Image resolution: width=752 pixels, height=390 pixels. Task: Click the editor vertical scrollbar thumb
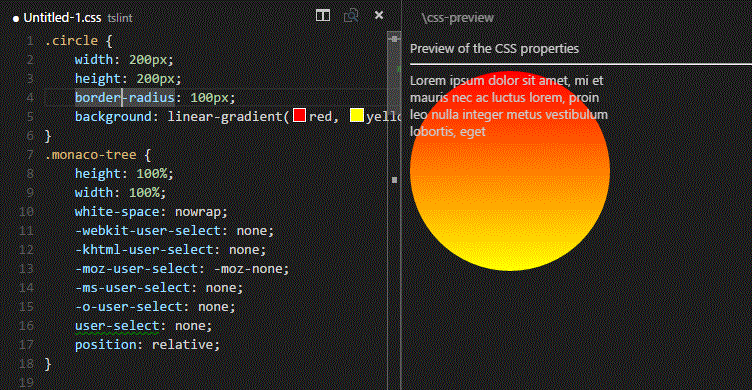tap(394, 72)
